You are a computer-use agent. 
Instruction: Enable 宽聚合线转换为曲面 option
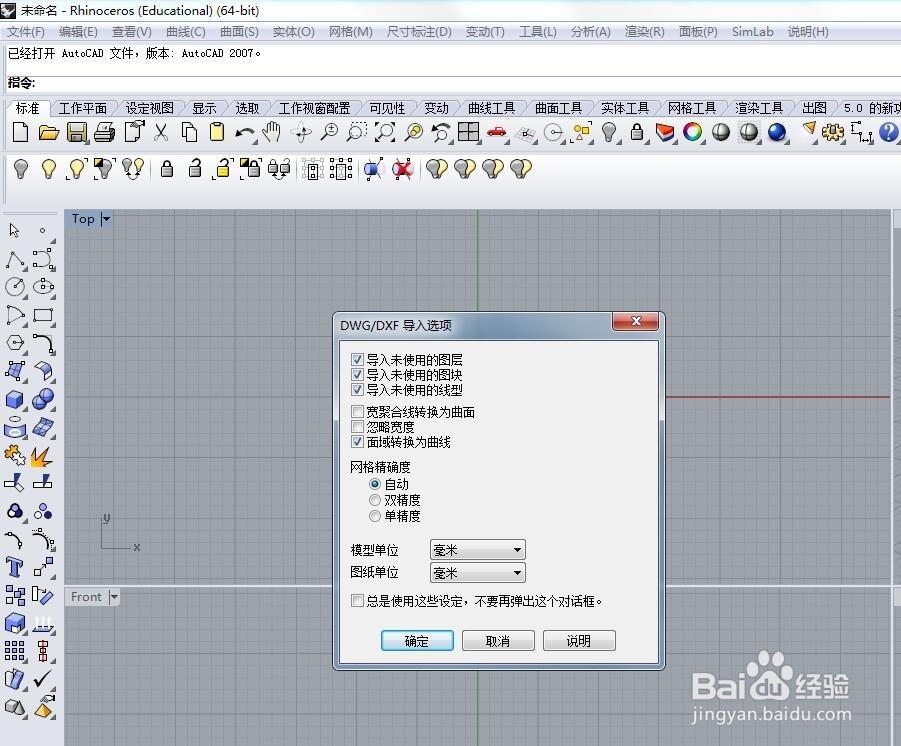click(x=357, y=411)
